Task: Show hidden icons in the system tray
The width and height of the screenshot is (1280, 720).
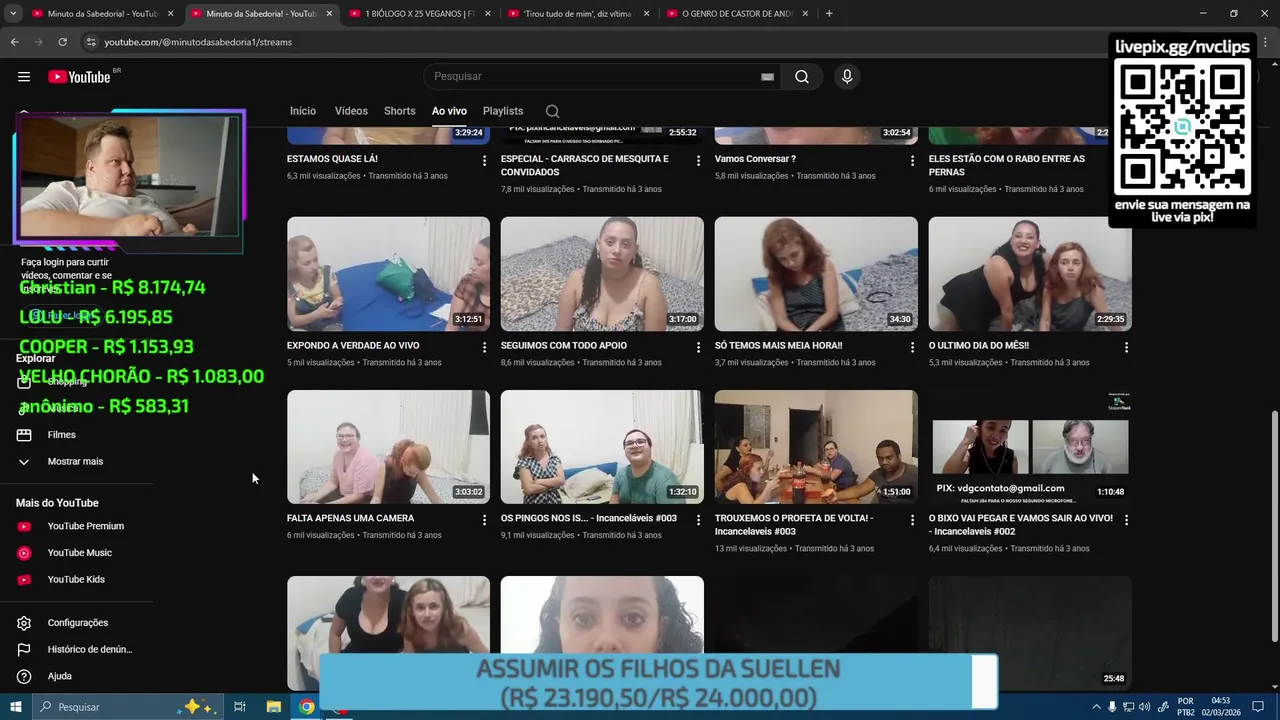Action: point(1096,707)
